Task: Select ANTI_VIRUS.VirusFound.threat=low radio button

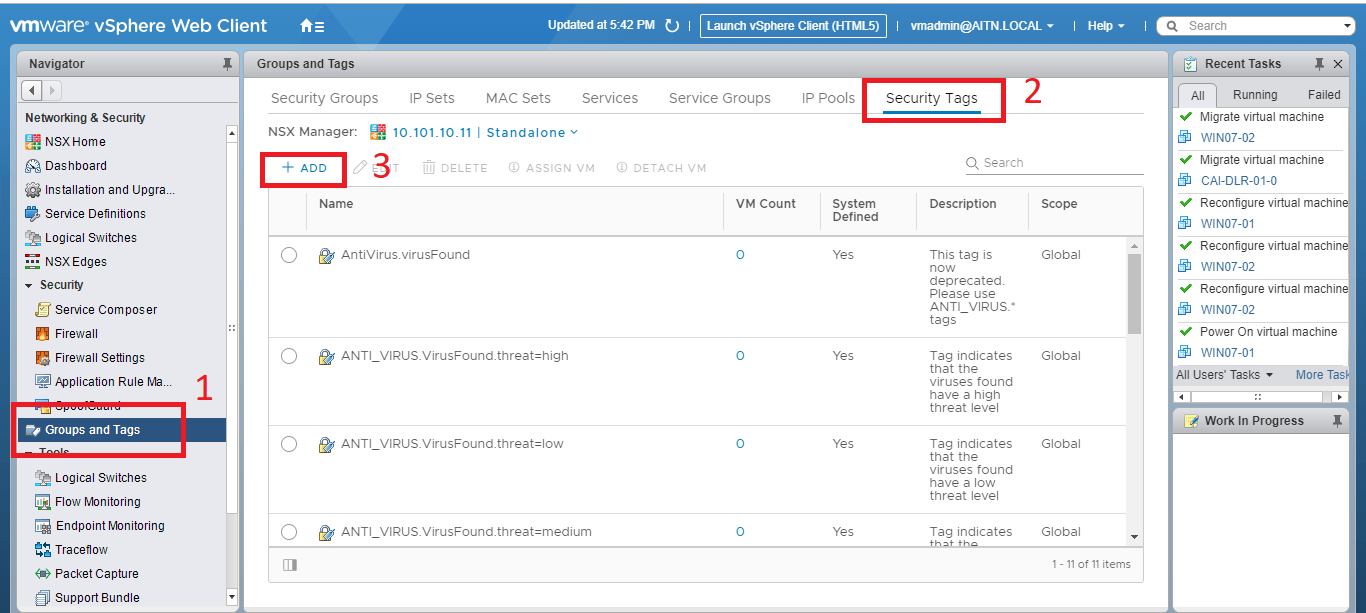Action: 289,444
